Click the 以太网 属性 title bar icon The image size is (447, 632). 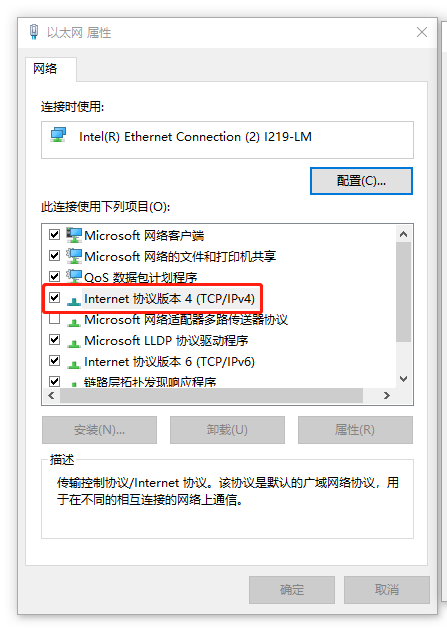click(34, 32)
